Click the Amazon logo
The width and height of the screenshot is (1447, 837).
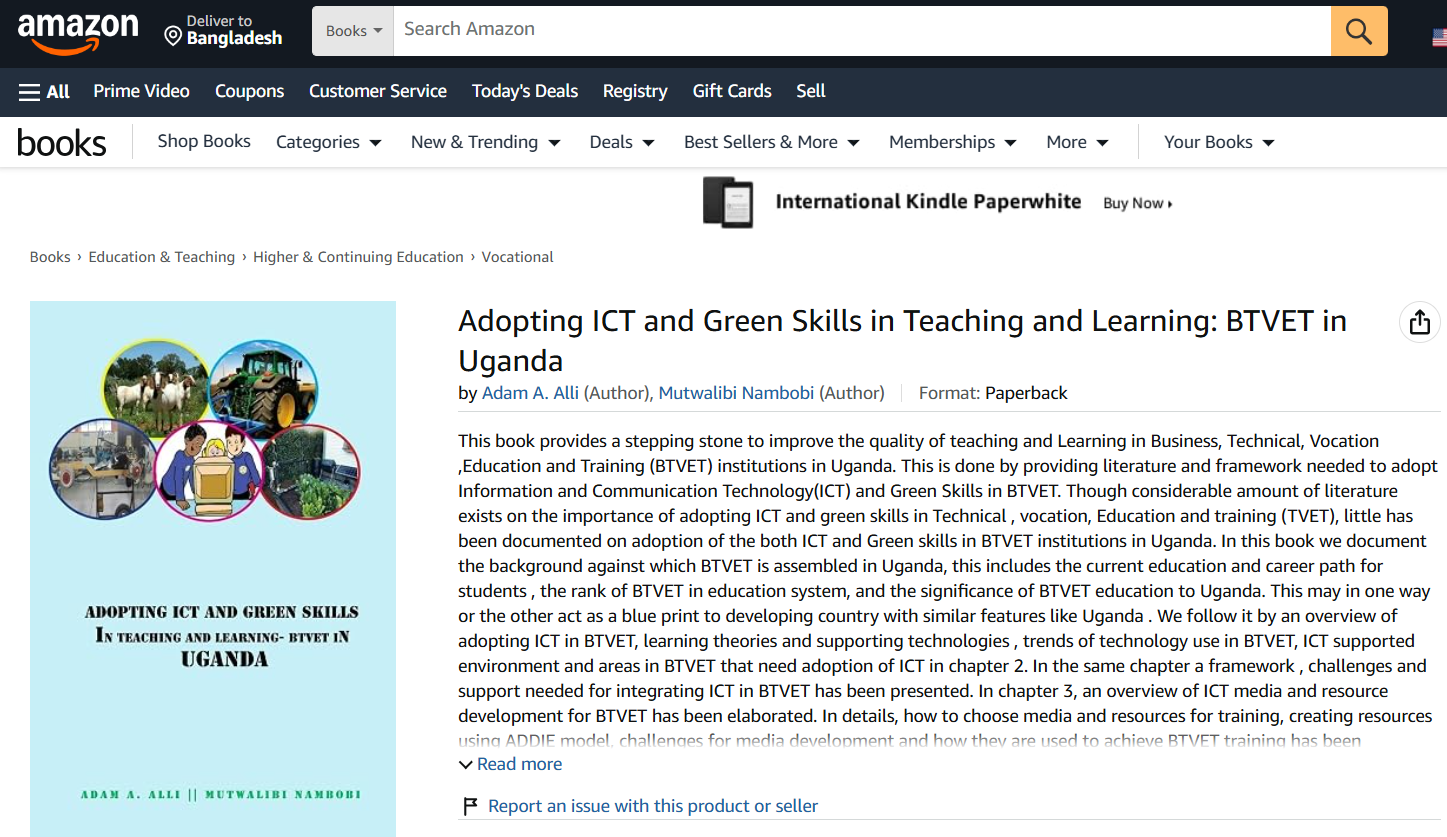(78, 33)
